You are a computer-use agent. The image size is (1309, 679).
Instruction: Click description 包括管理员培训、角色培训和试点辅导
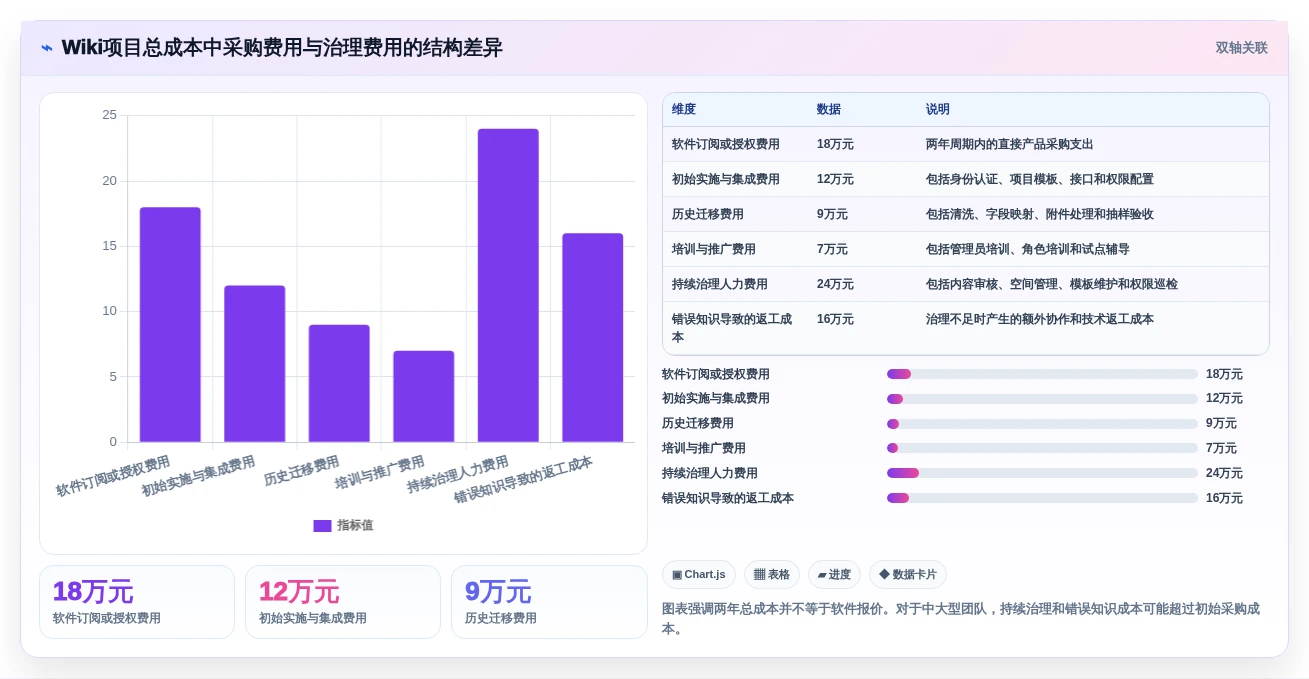click(1028, 249)
